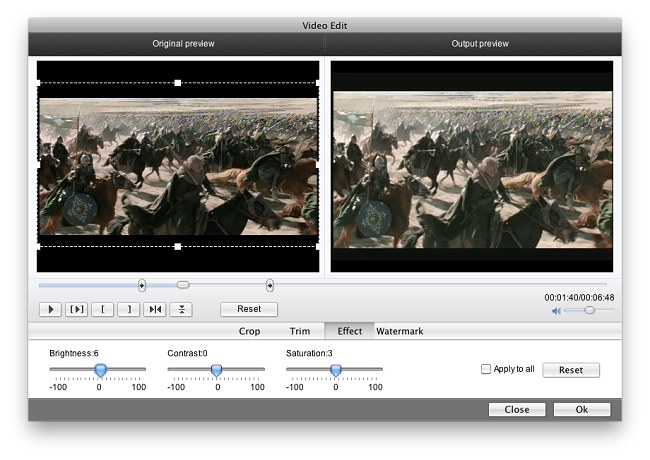Reset the trim using playback Reset button
Viewport: 650px width, 460px height.
point(249,309)
